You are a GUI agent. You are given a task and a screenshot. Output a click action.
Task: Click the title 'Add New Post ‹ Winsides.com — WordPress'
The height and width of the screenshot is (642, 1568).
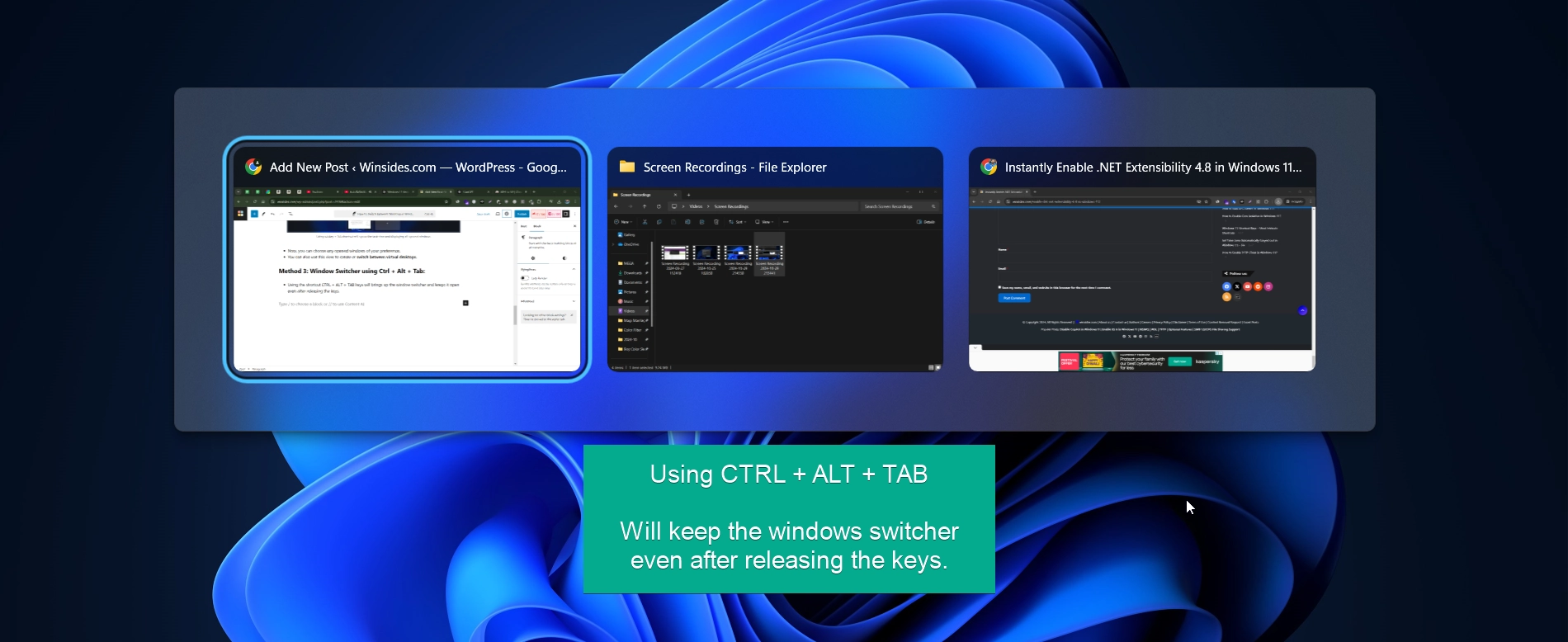418,168
